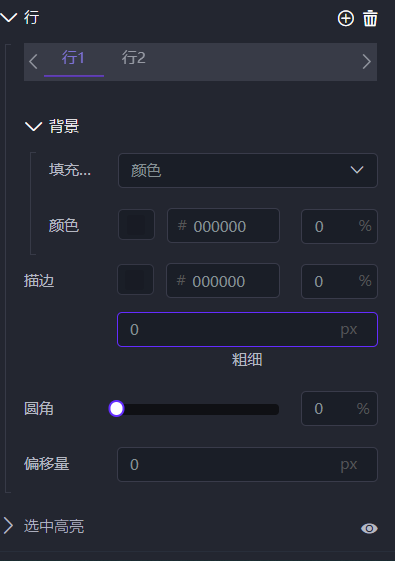Collapse the 背景 section
Screen dimensions: 395x561
click(x=33, y=126)
